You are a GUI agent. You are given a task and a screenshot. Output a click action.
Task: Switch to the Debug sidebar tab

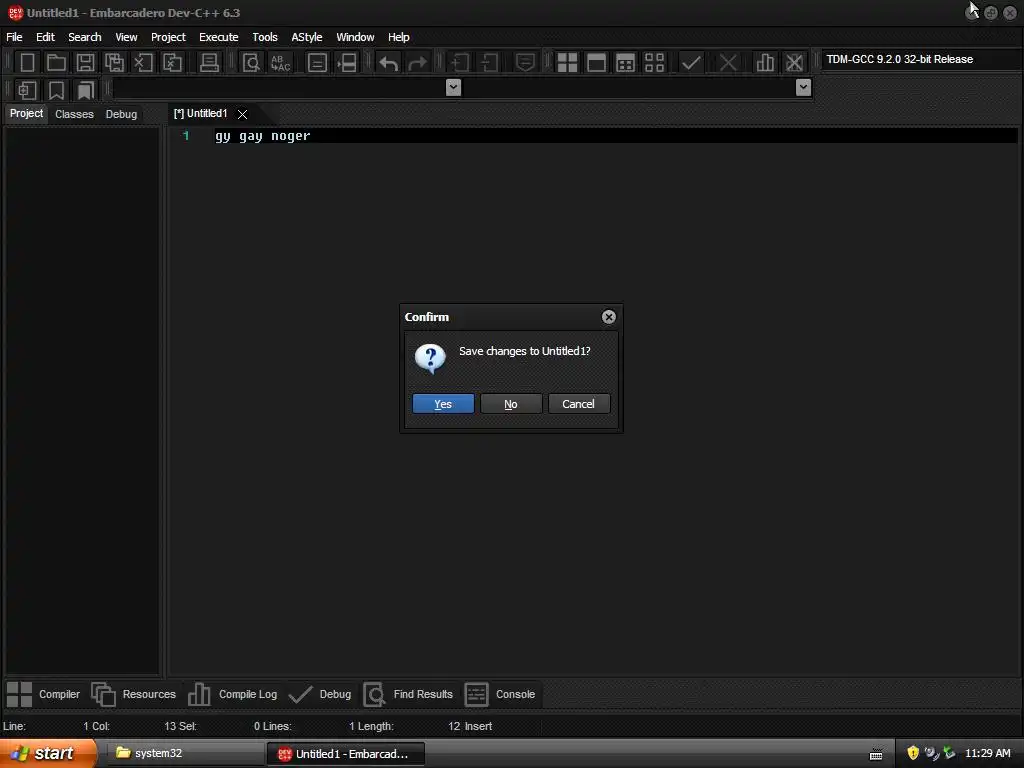pos(121,114)
